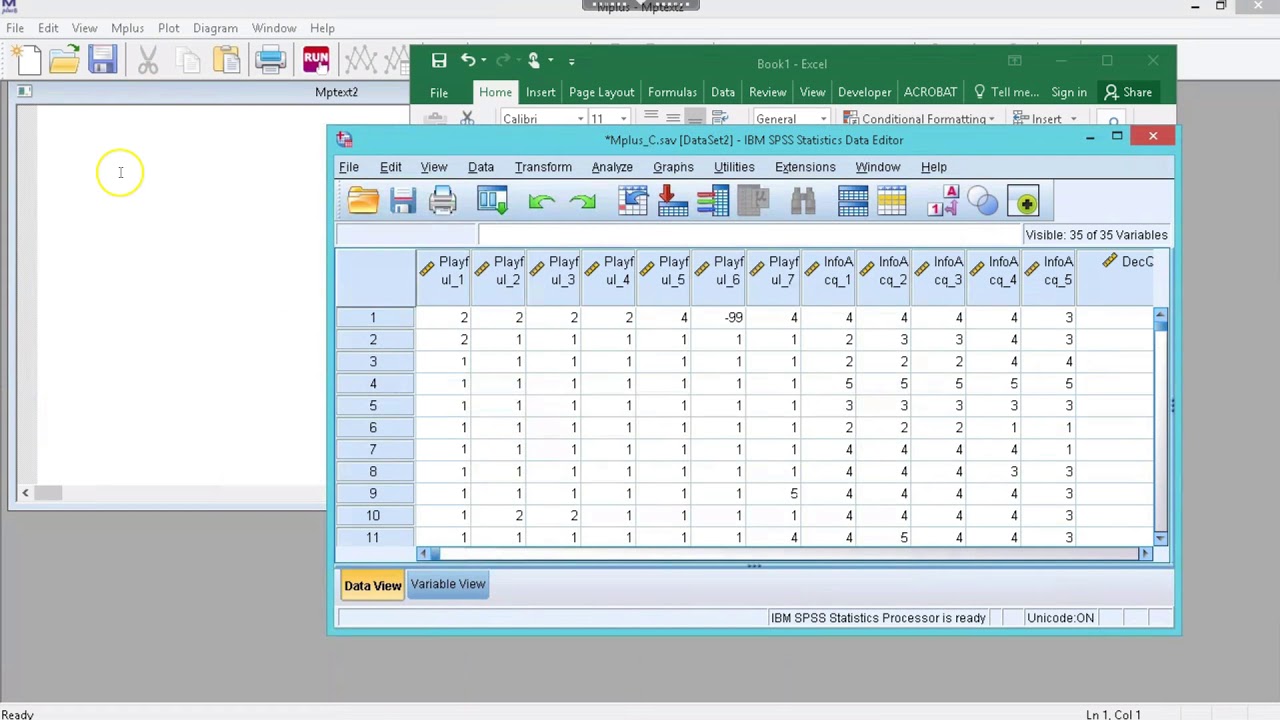Screen dimensions: 1280x720
Task: Open Excel Conditional Formatting dropdown
Action: pos(919,119)
